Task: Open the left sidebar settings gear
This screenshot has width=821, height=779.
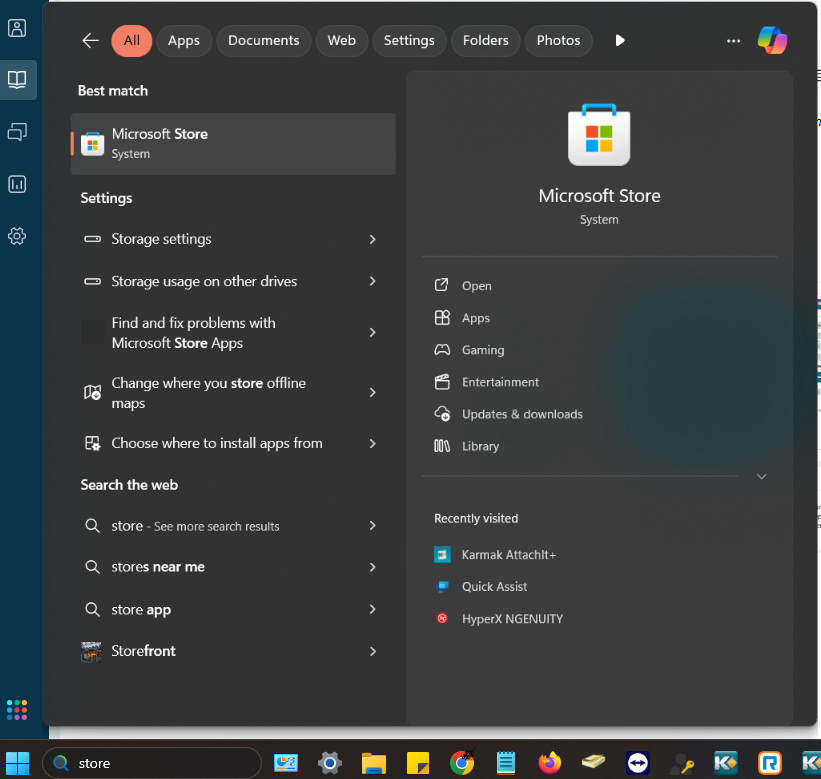Action: [x=17, y=236]
